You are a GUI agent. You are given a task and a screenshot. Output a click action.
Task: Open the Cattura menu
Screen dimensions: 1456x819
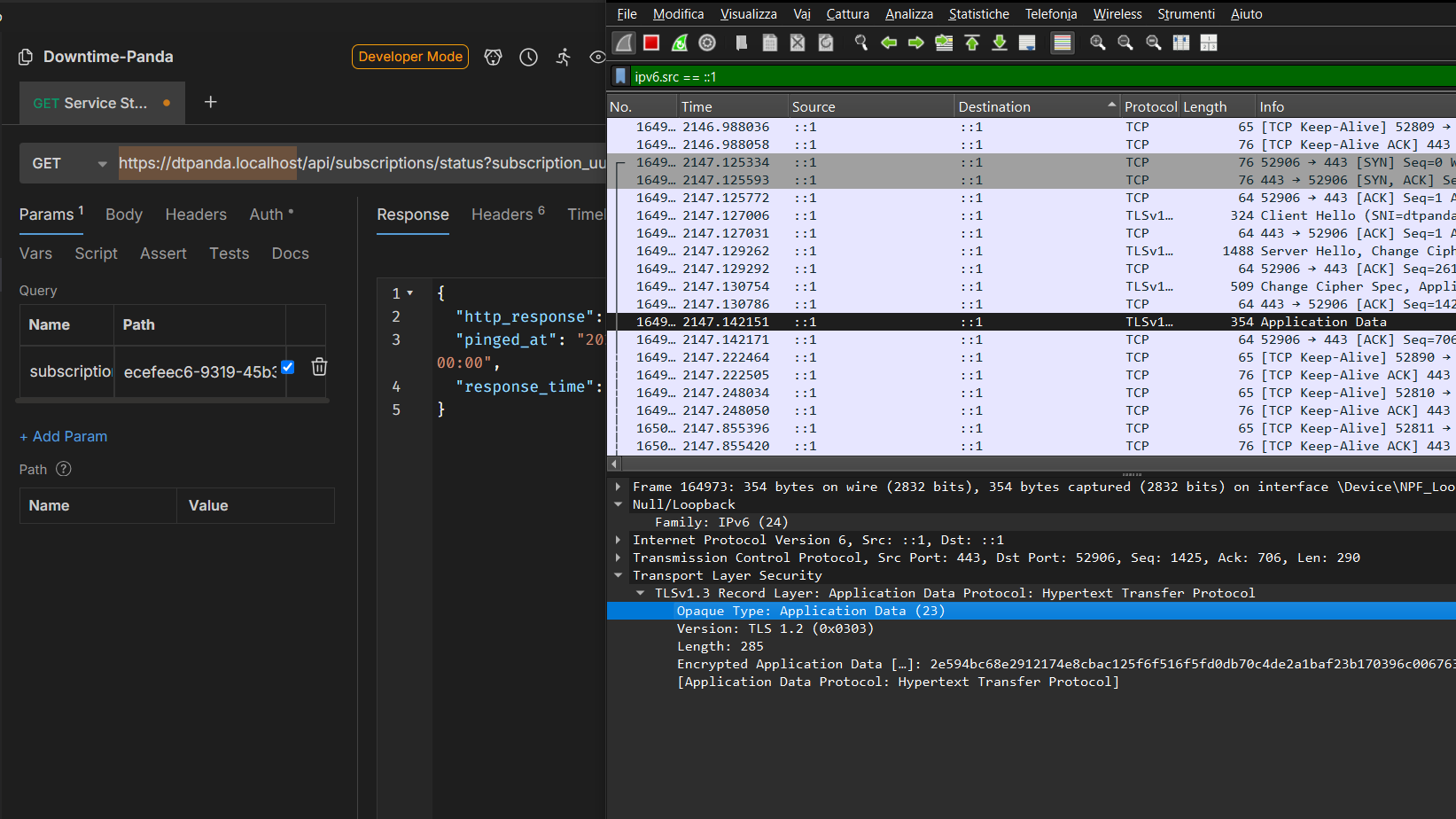coord(847,14)
